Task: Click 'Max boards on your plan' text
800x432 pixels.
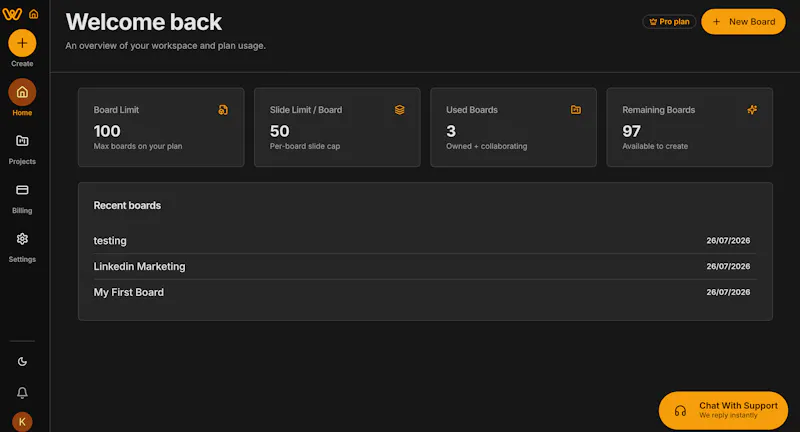Action: point(138,146)
